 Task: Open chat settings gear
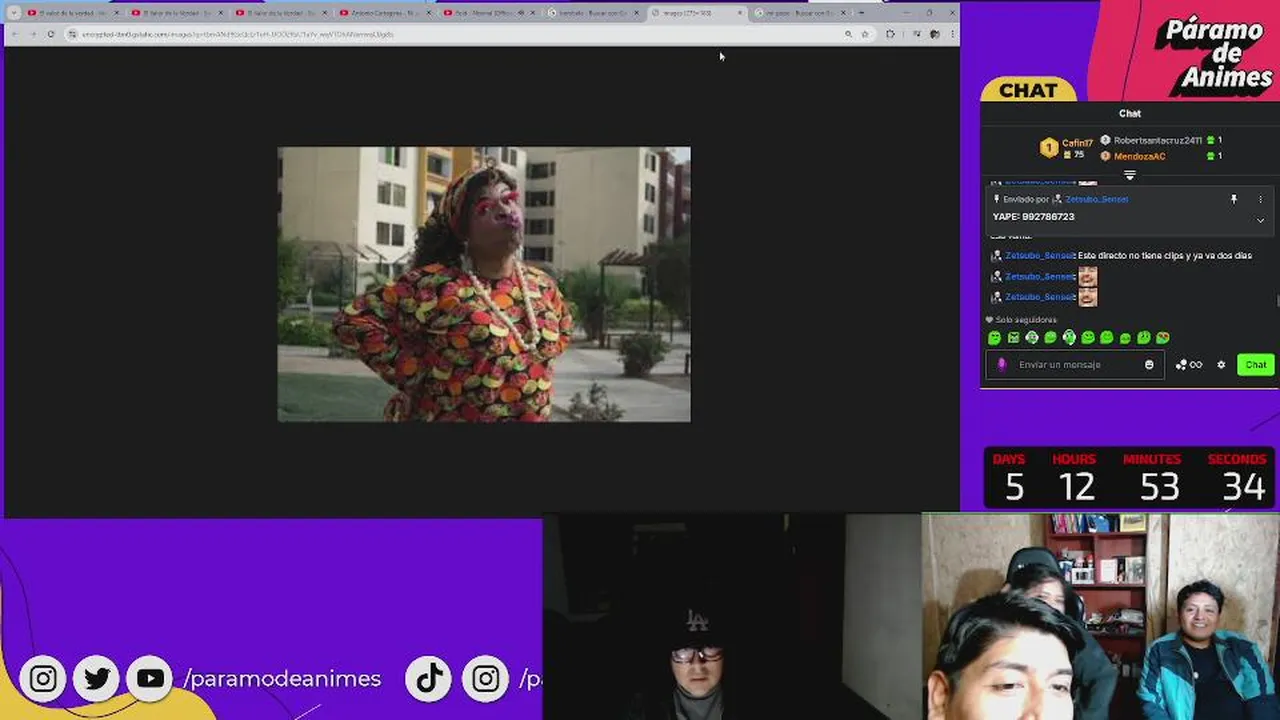(1221, 365)
